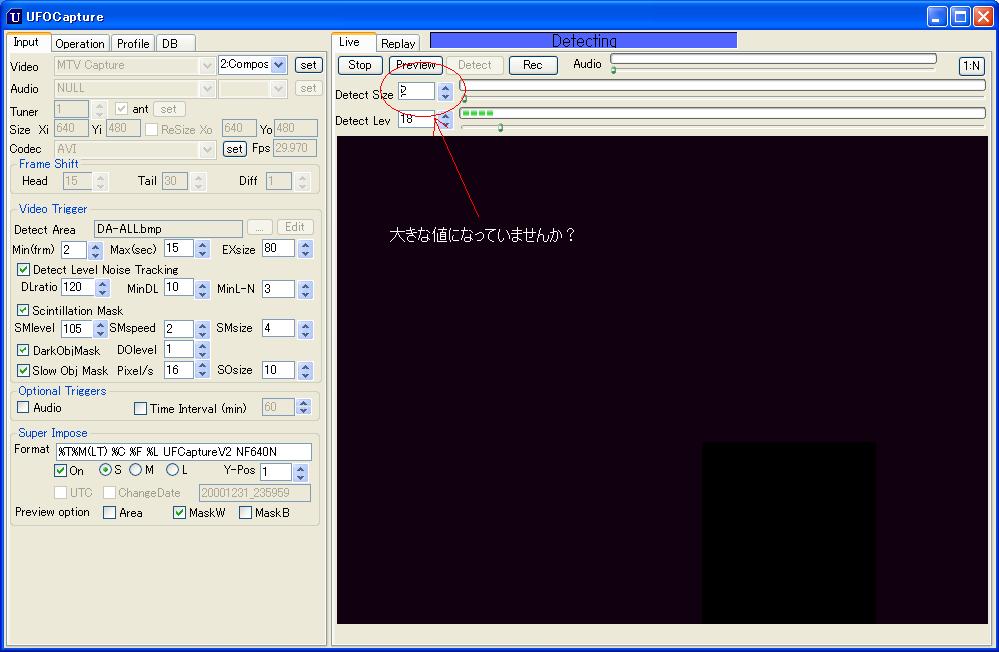Click the UFOCapture title bar icon
The image size is (999, 652).
(x=14, y=16)
